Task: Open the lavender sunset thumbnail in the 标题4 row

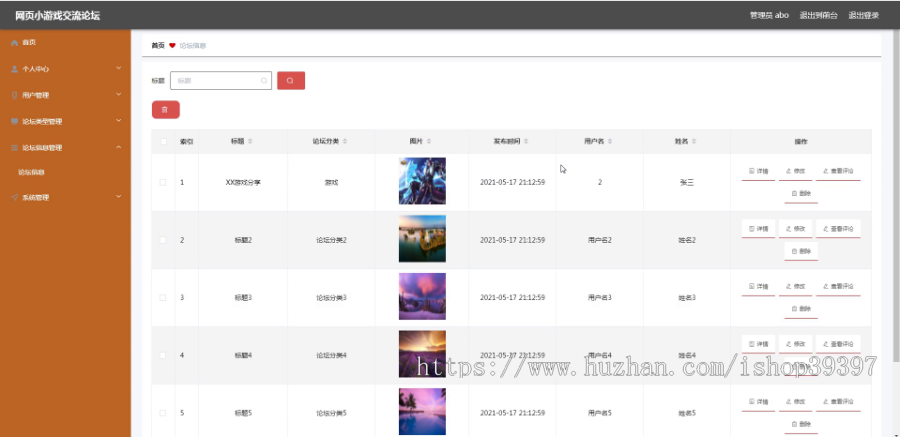Action: 422,354
